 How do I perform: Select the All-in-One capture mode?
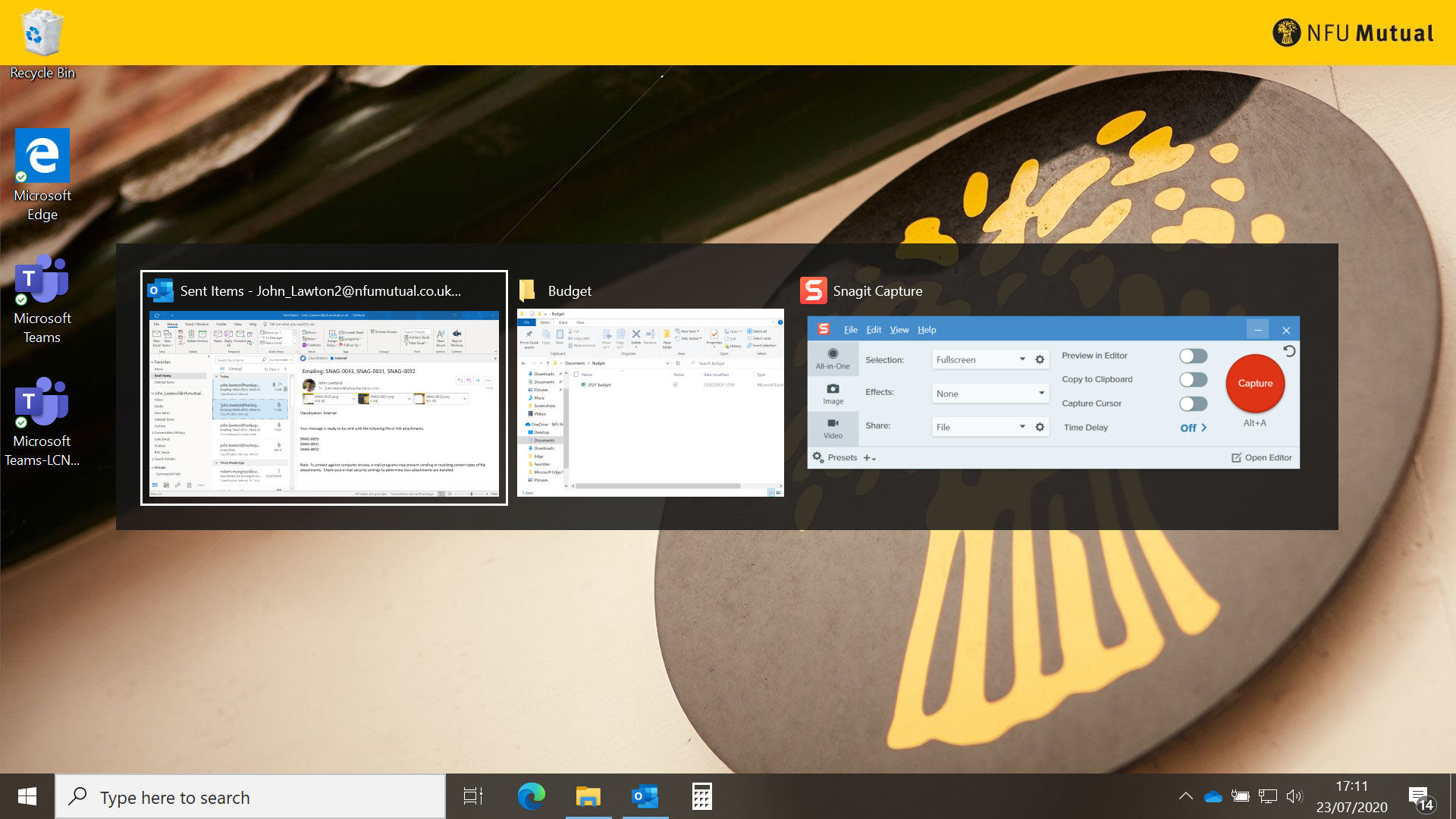[832, 359]
